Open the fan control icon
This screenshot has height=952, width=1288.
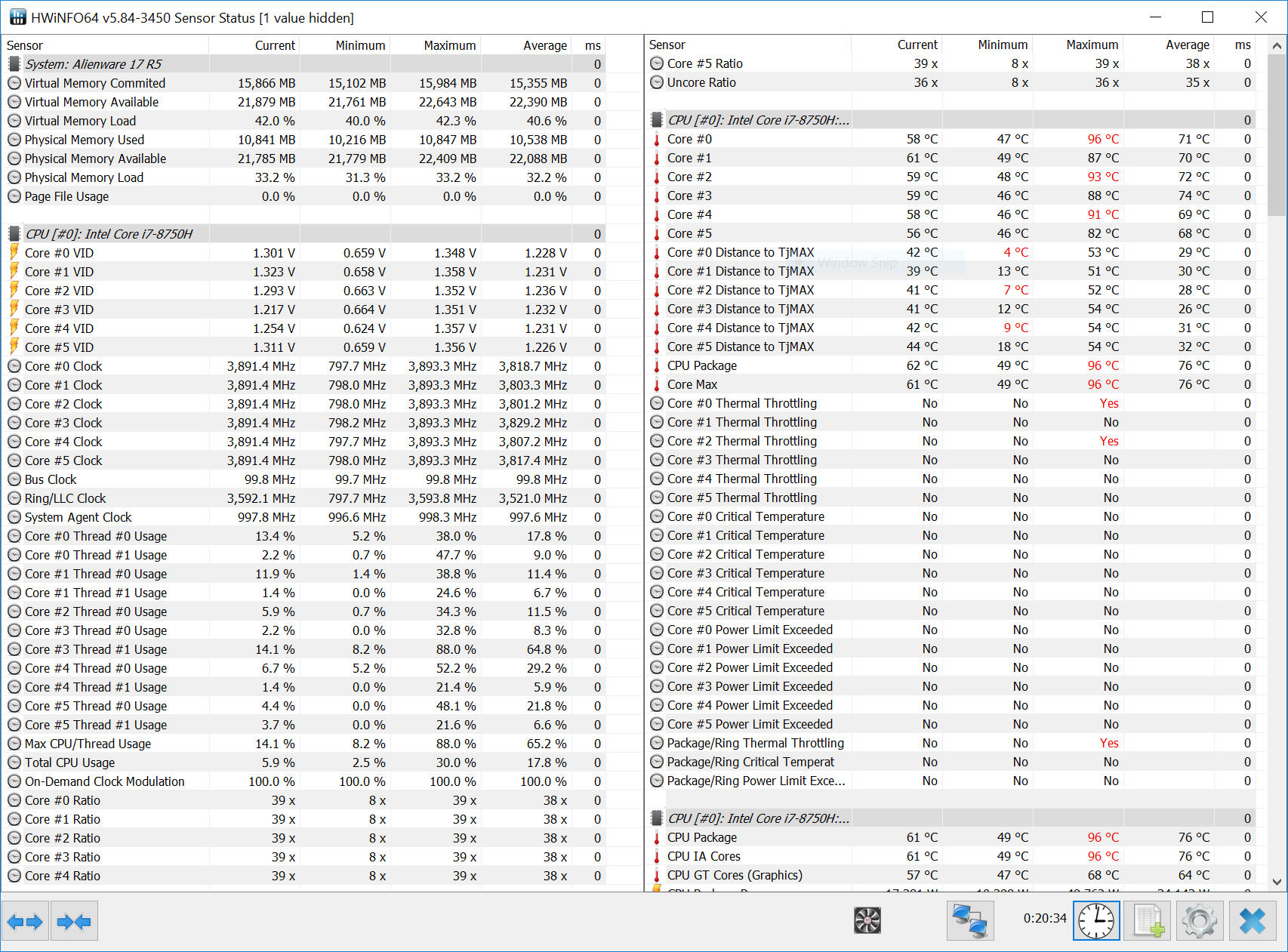(x=867, y=921)
